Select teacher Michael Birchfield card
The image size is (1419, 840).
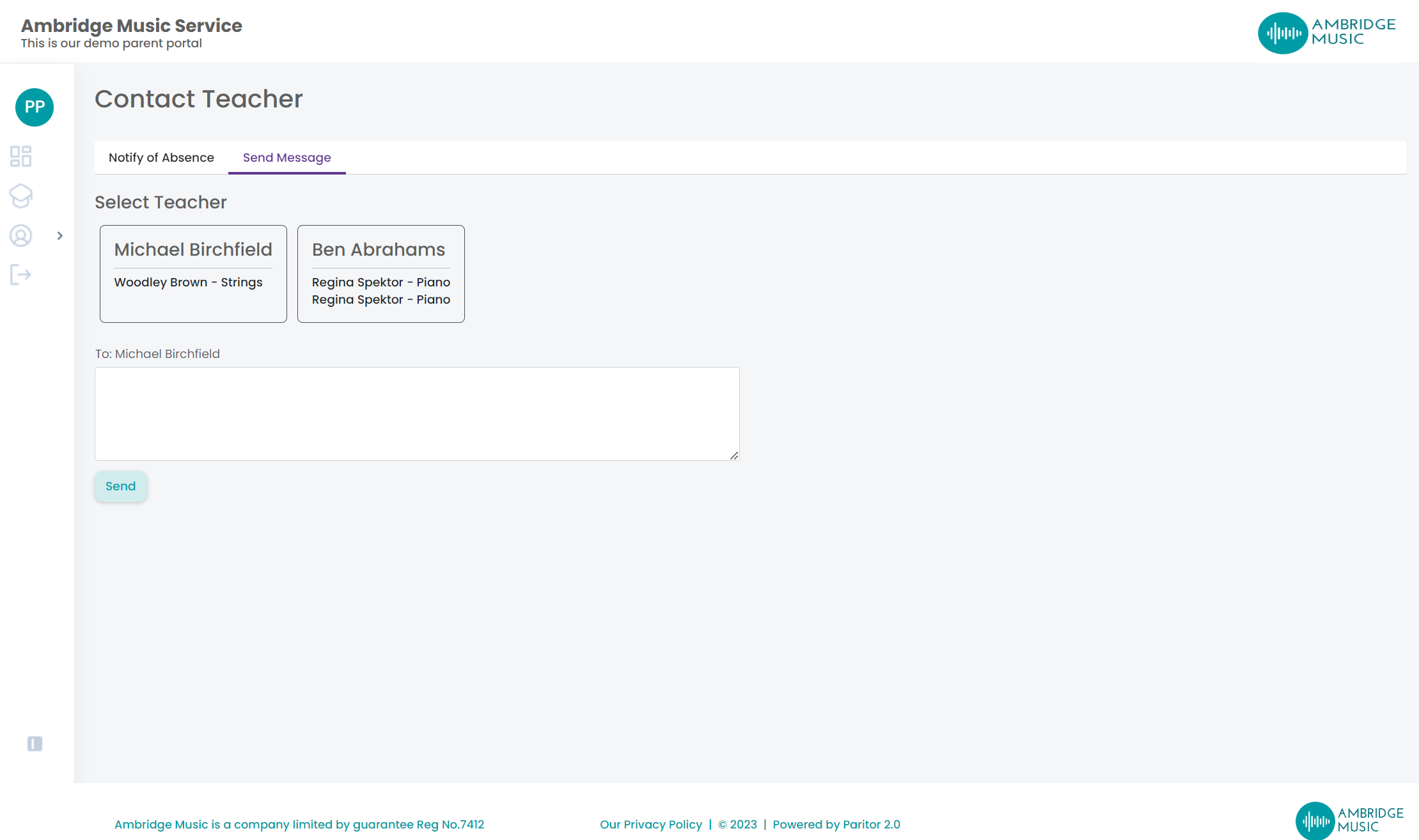tap(193, 274)
